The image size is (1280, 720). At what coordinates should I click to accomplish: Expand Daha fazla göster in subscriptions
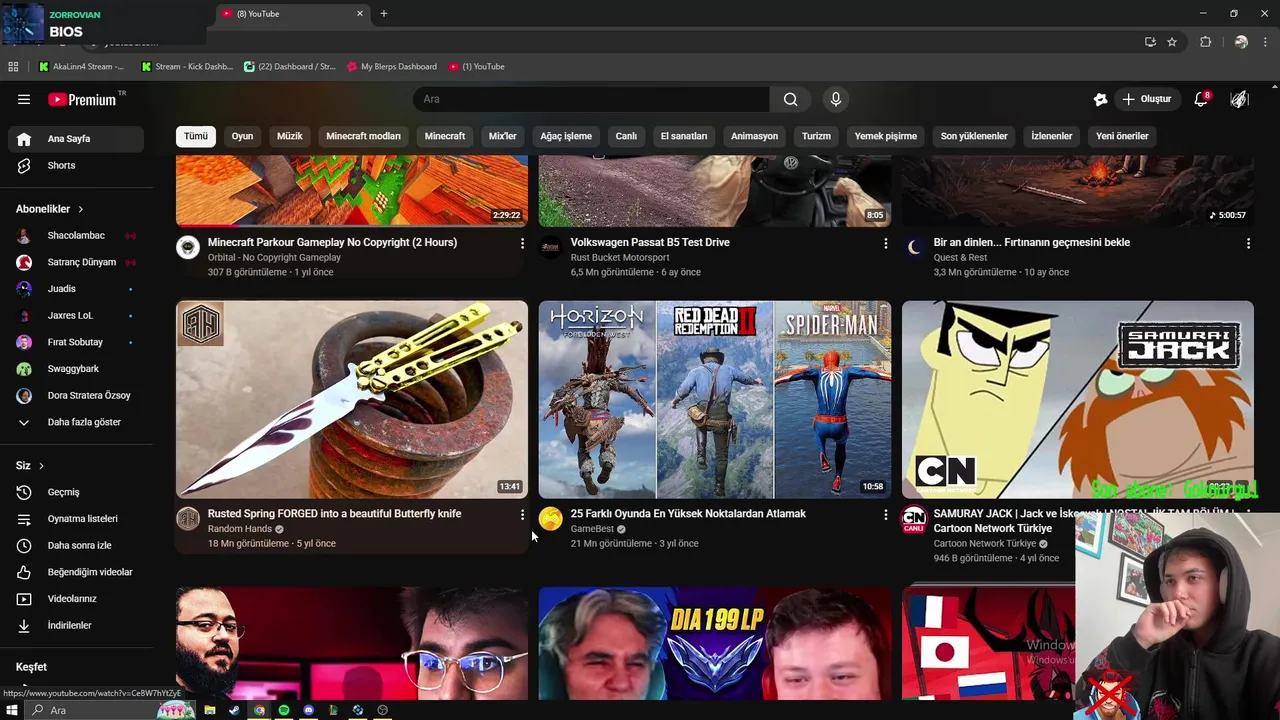[x=76, y=422]
